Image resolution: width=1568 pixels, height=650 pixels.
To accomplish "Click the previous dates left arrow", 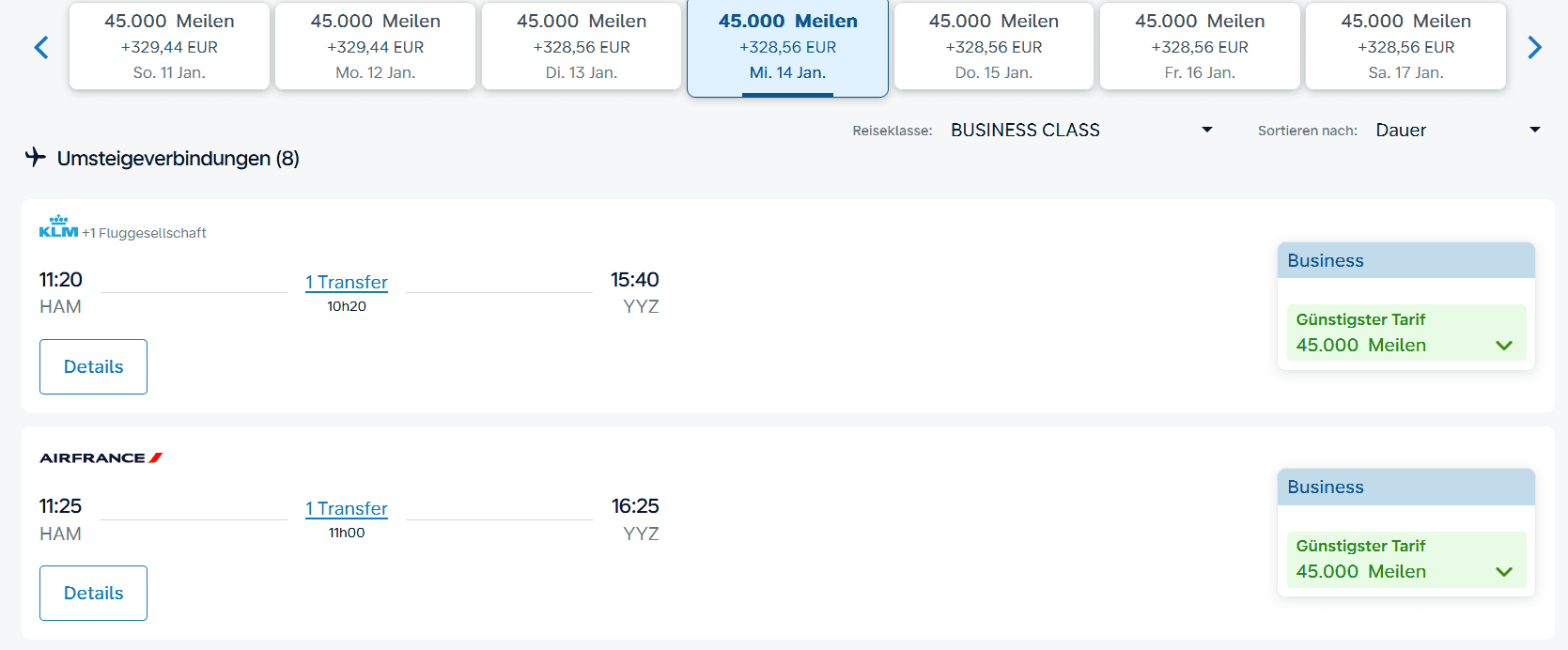I will [x=41, y=47].
